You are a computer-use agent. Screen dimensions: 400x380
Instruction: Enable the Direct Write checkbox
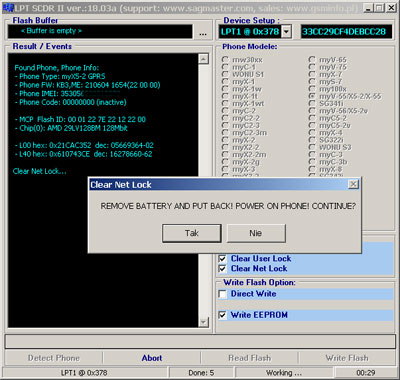pos(222,294)
